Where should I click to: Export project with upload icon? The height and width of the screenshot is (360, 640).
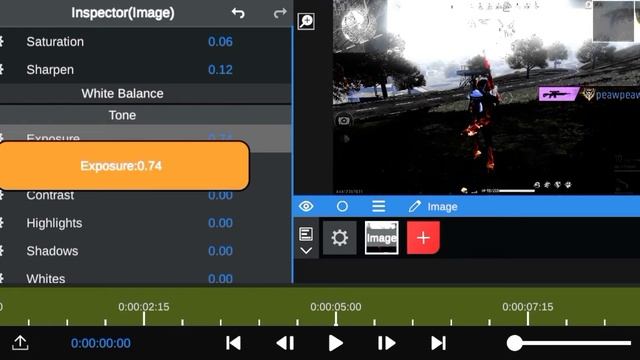click(20, 343)
